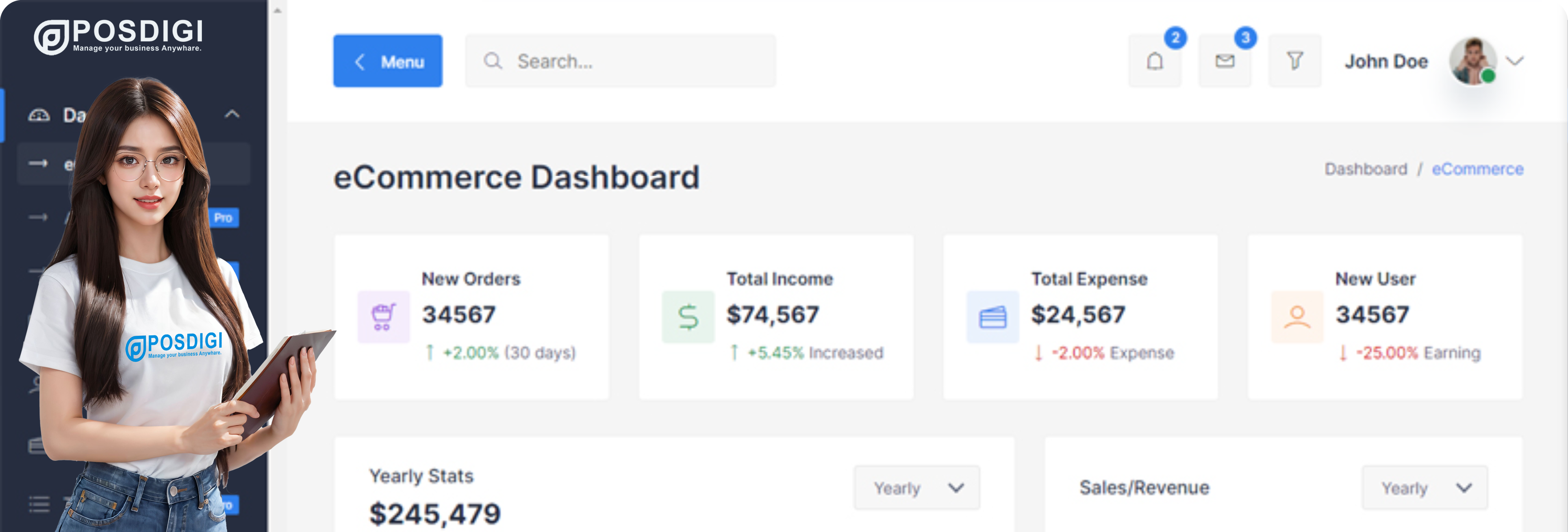Click the Total Expense credit card icon

pyautogui.click(x=992, y=317)
